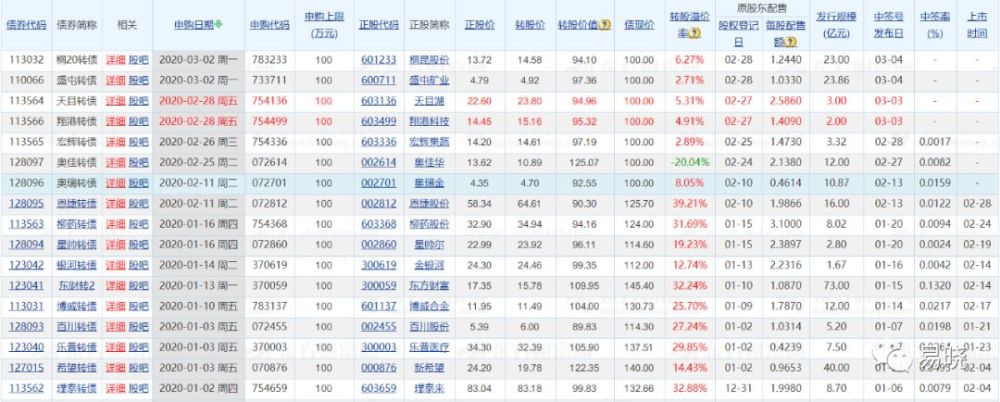
Task: Open 股吧 for 东财转2 row
Action: [138, 285]
